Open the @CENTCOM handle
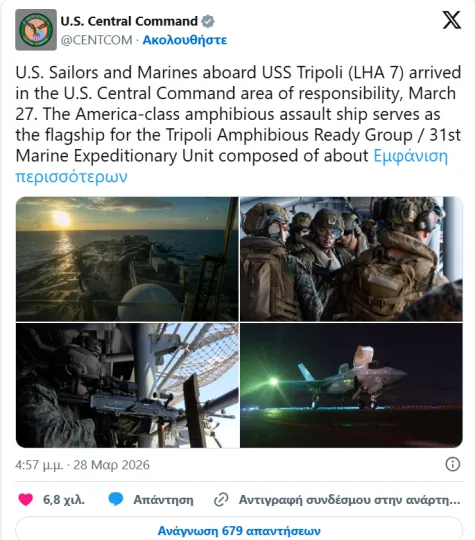This screenshot has width=475, height=540. [x=96, y=40]
